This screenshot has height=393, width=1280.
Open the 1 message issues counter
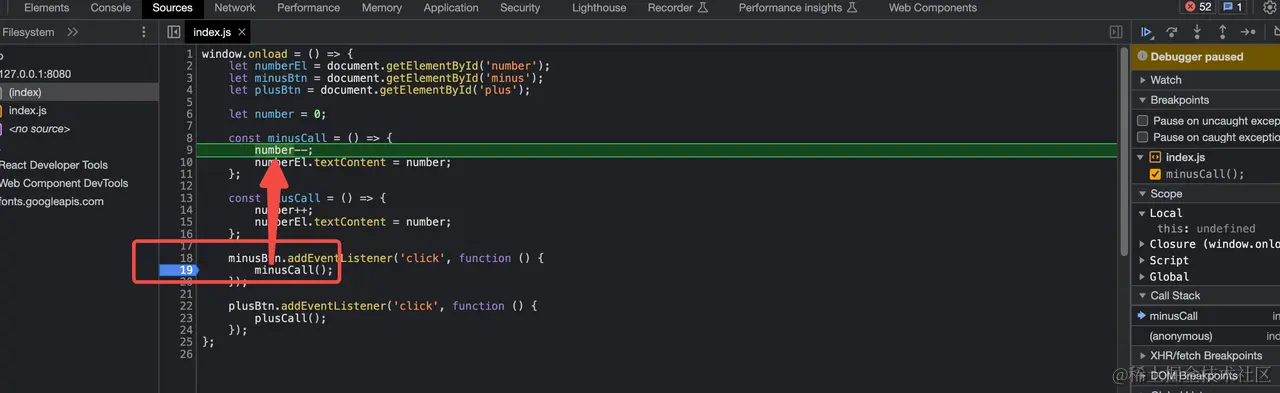pos(1233,7)
